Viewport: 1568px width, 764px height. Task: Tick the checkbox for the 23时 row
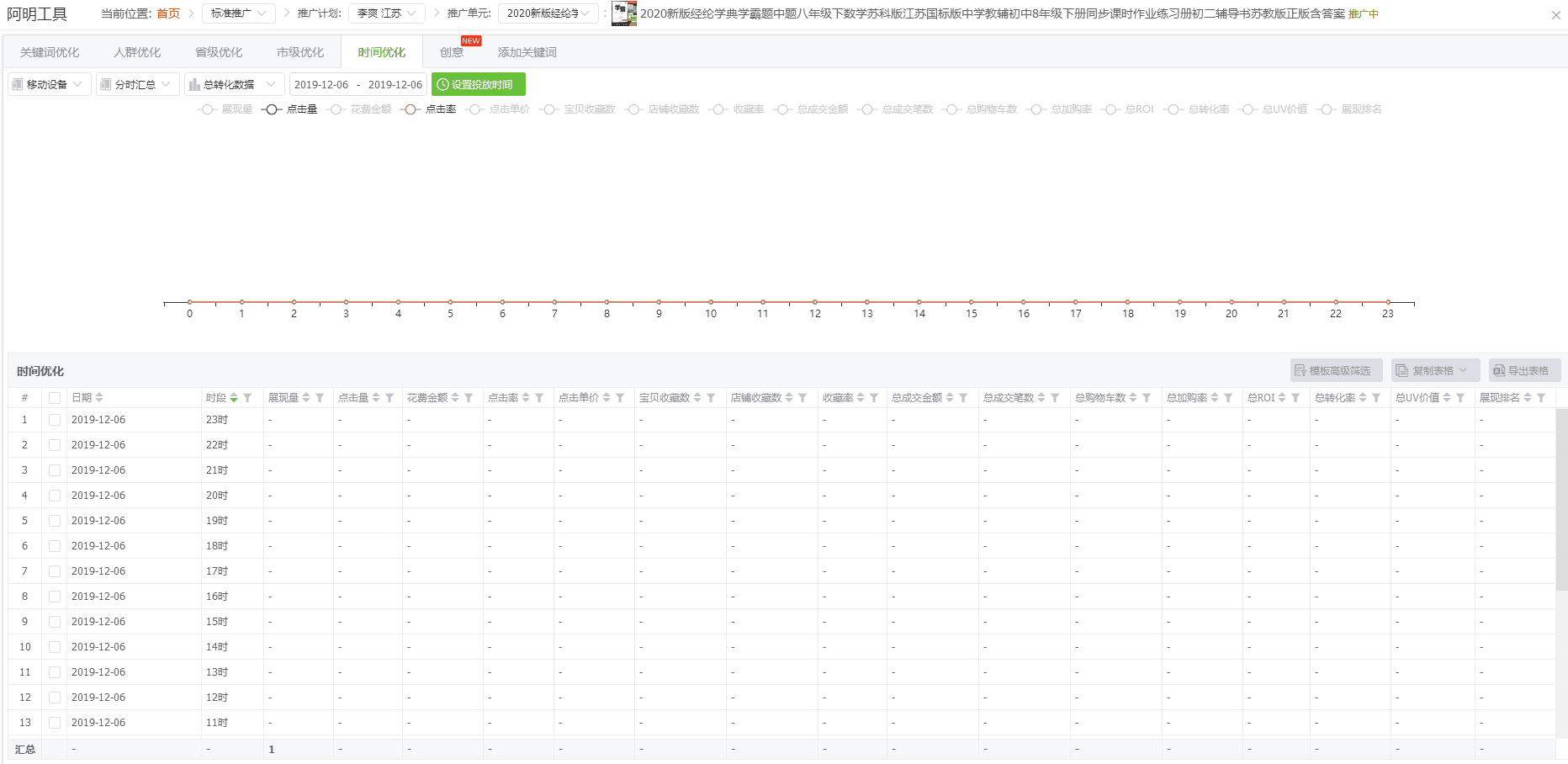[55, 420]
